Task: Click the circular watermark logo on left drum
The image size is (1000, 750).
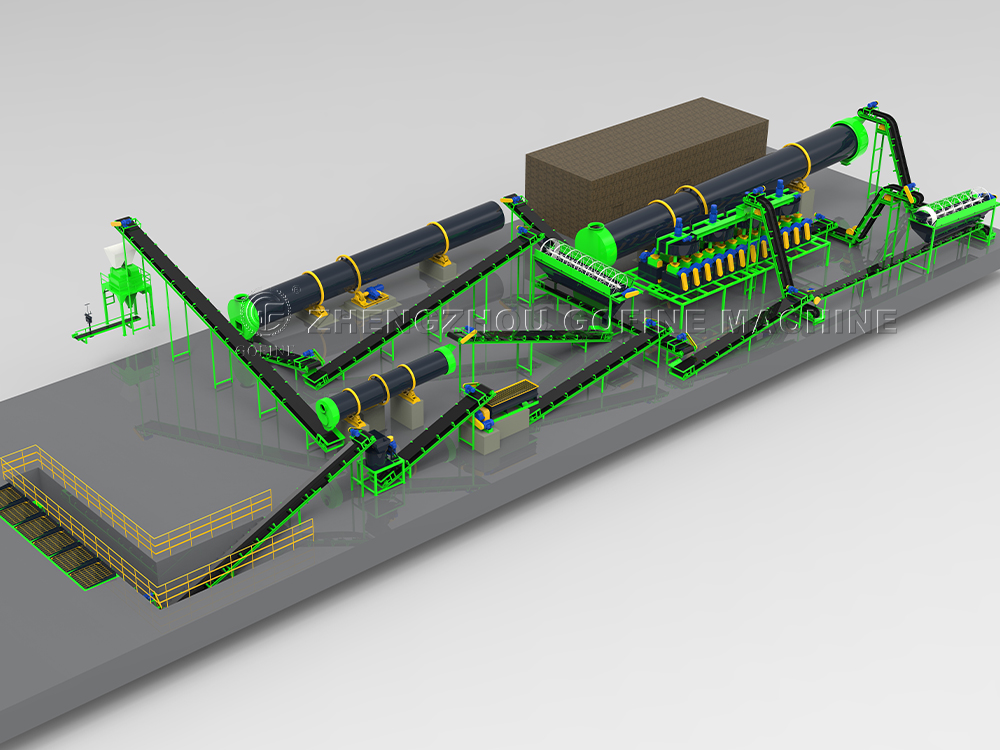Action: [268, 313]
